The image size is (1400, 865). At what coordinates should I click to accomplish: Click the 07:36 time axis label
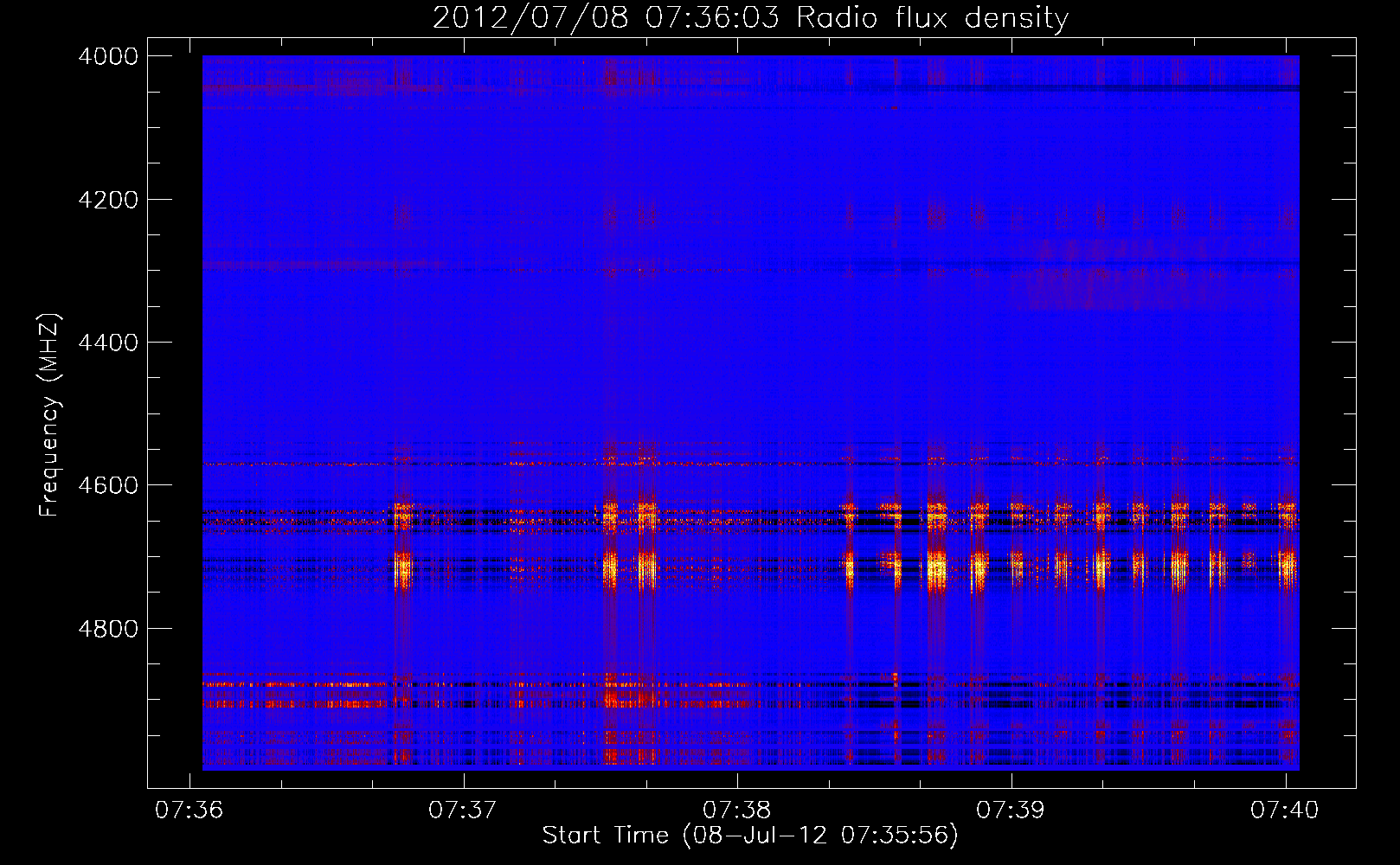pyautogui.click(x=189, y=810)
